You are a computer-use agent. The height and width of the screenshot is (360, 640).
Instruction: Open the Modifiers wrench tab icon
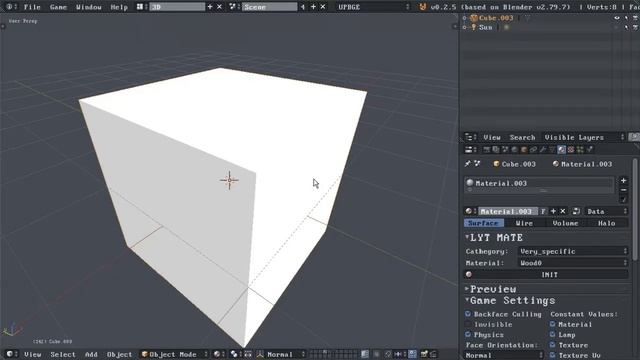pyautogui.click(x=543, y=149)
